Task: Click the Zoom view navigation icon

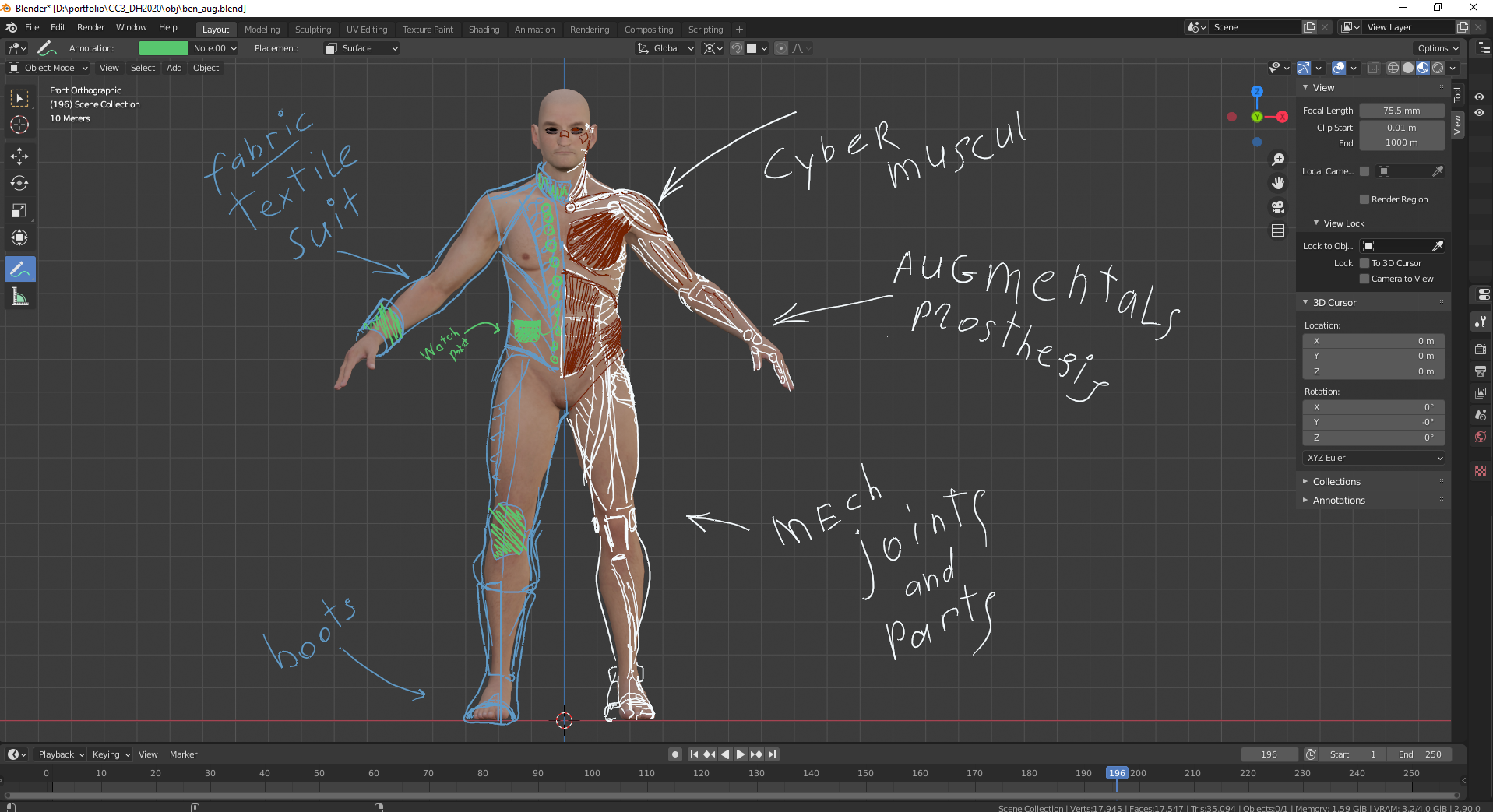Action: 1278,160
